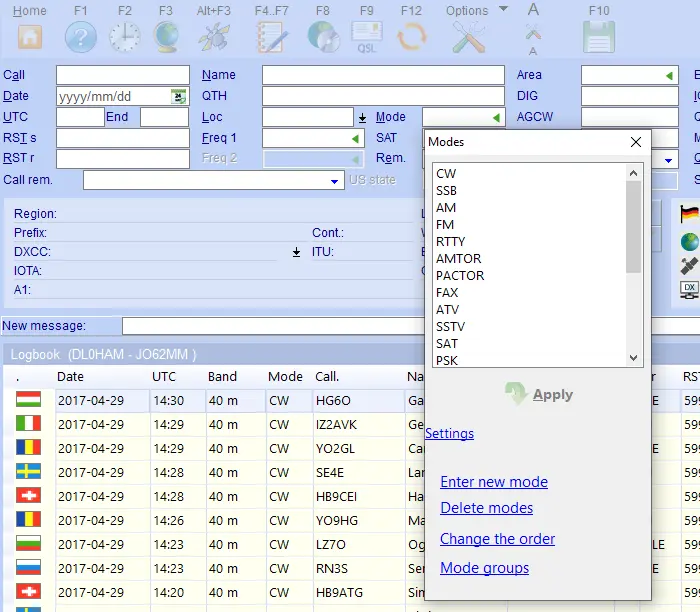Open the F4..F7 notepad icon
This screenshot has width=700, height=612.
tap(272, 37)
